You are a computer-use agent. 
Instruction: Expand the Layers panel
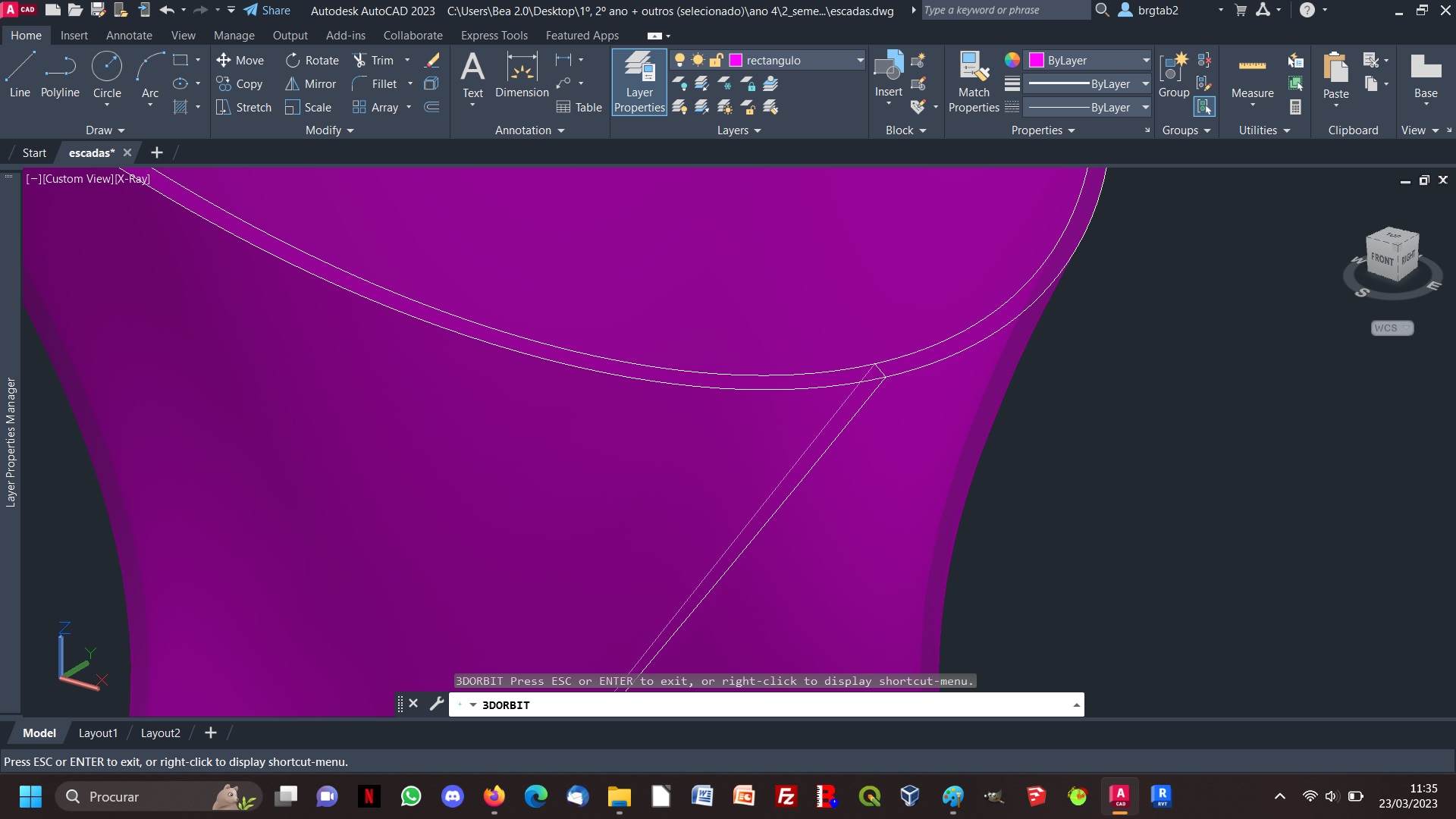[x=739, y=130]
